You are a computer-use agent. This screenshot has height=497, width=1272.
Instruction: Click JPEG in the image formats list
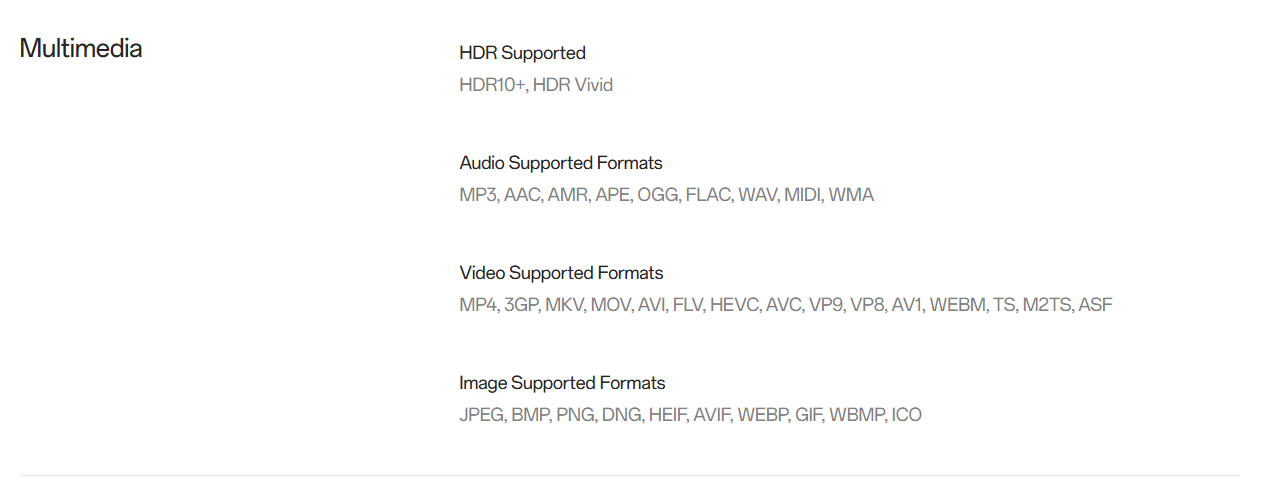(481, 415)
